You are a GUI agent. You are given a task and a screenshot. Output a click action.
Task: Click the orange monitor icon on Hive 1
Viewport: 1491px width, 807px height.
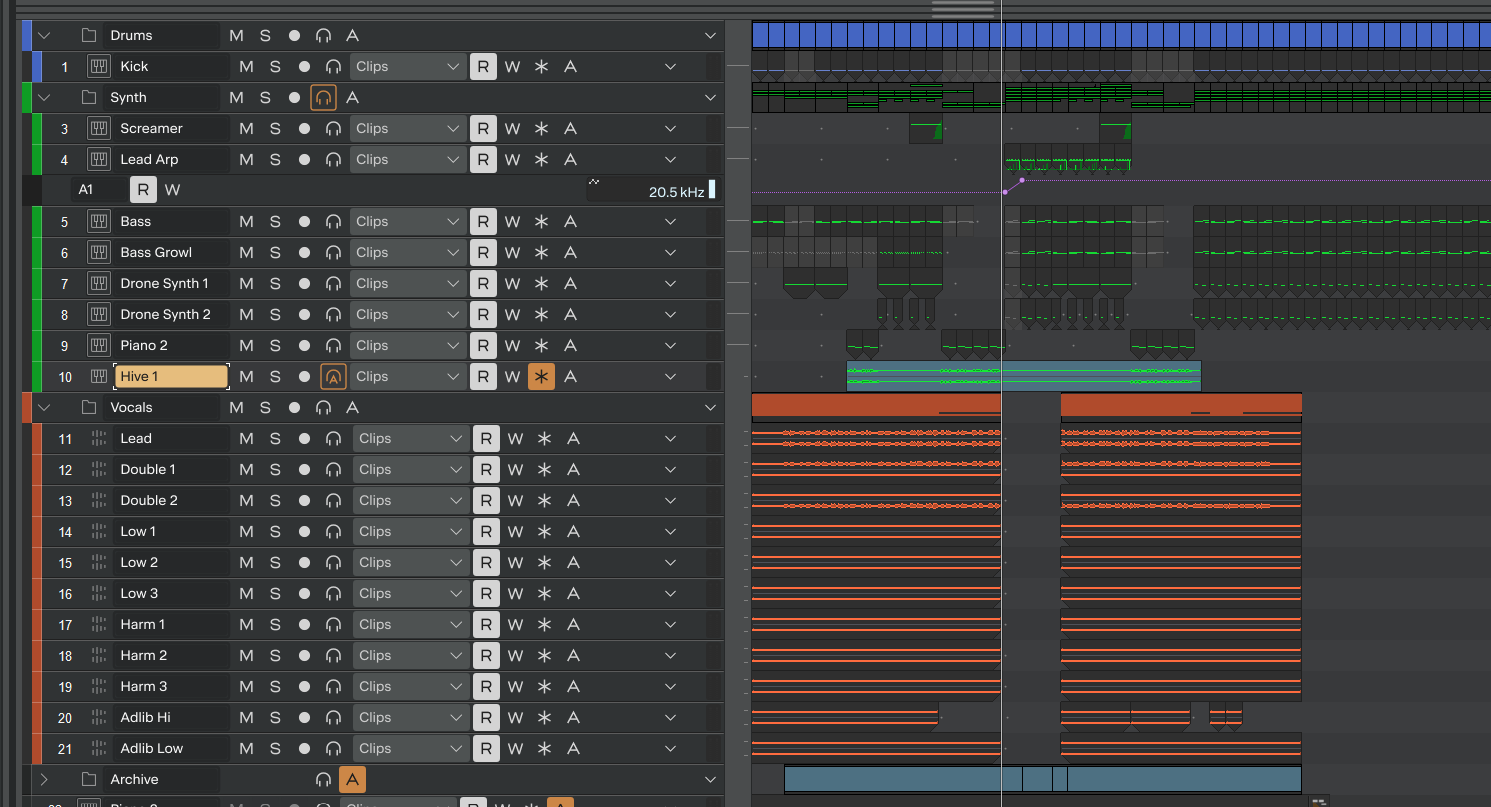pyautogui.click(x=333, y=377)
